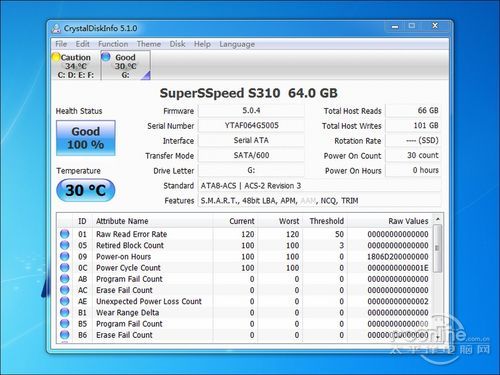Image resolution: width=500 pixels, height=375 pixels.
Task: Open the Edit menu
Action: pos(82,44)
